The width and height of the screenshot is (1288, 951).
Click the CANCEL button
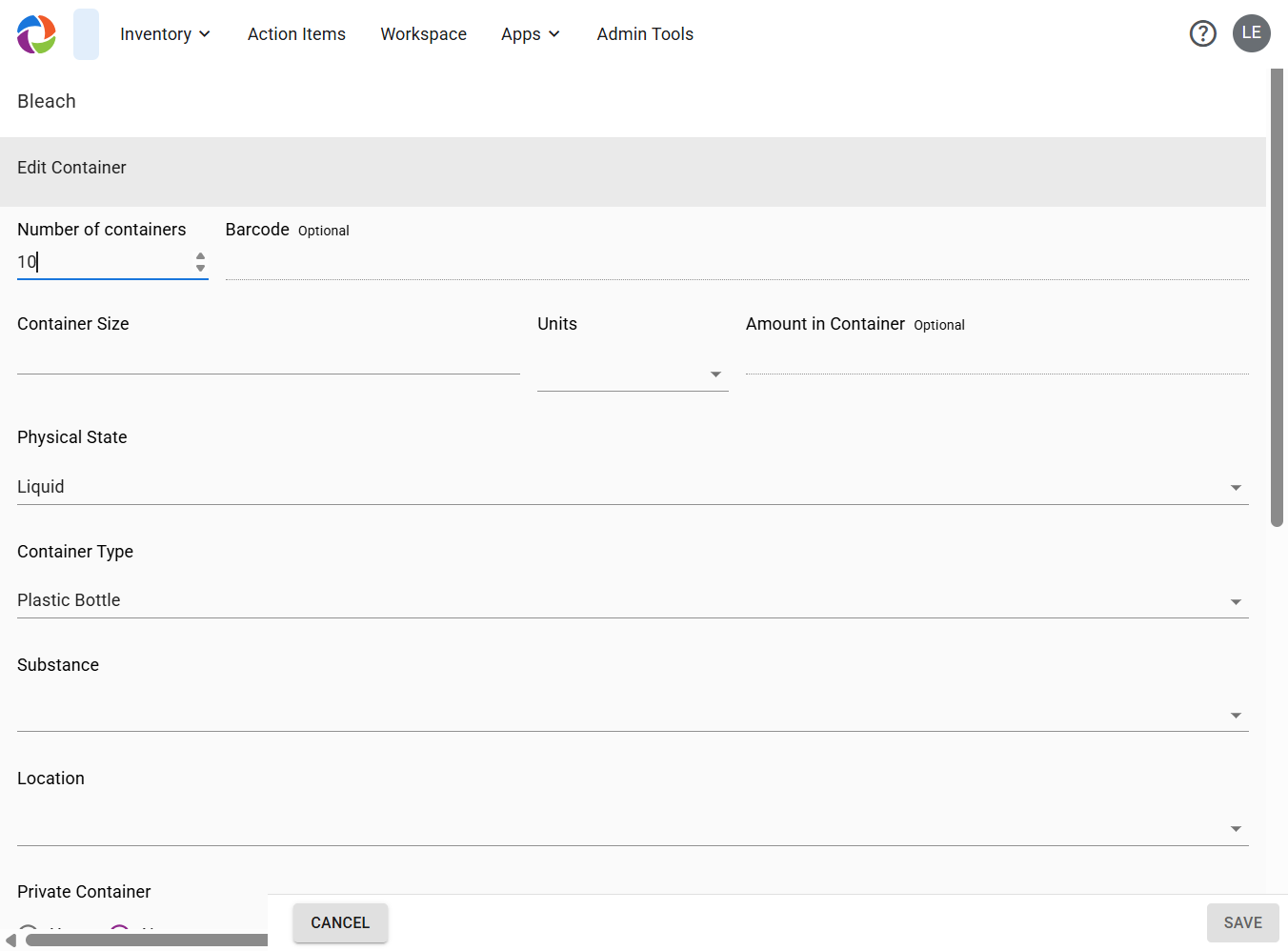tap(340, 922)
